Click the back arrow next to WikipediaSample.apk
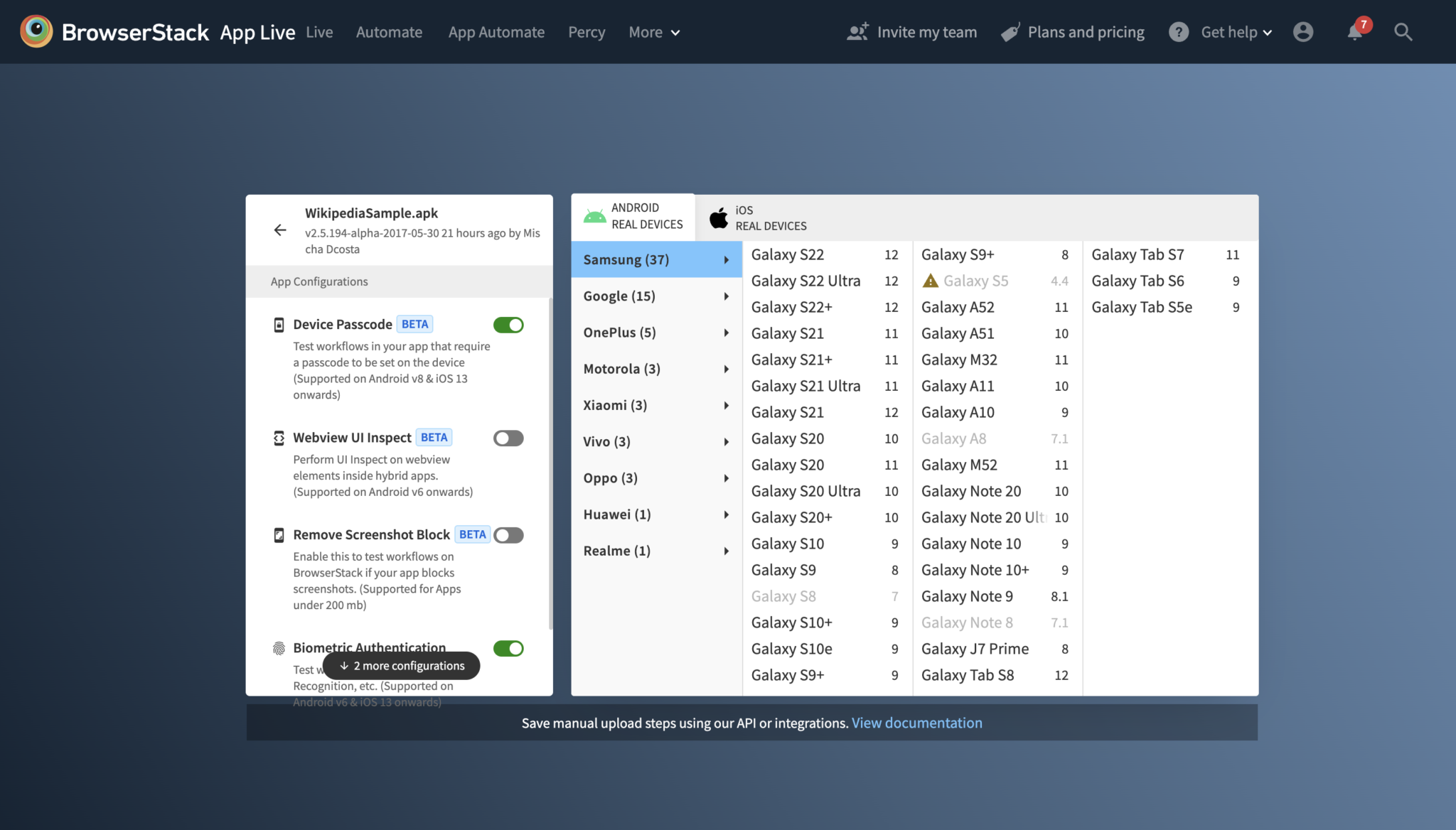Image resolution: width=1456 pixels, height=830 pixels. (x=280, y=230)
